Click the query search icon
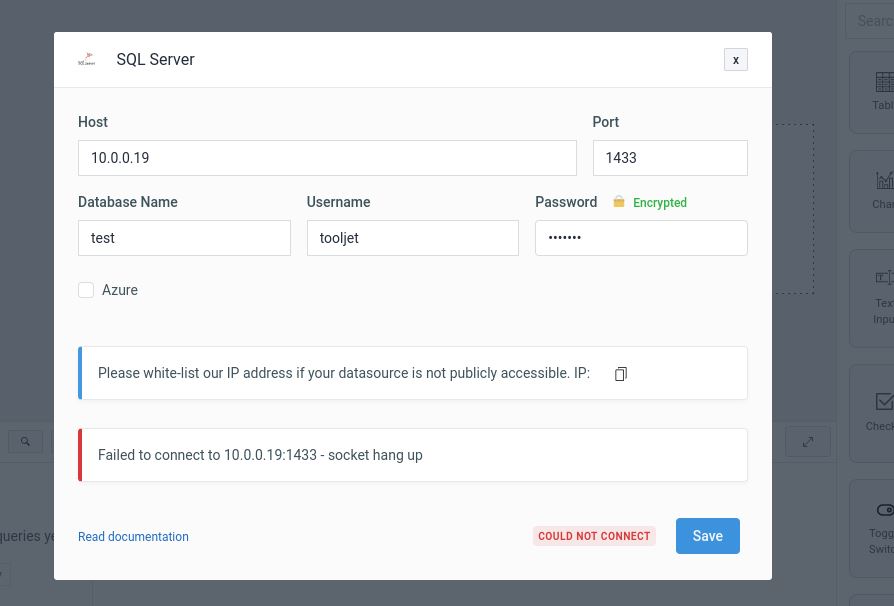This screenshot has height=606, width=894. (x=25, y=441)
